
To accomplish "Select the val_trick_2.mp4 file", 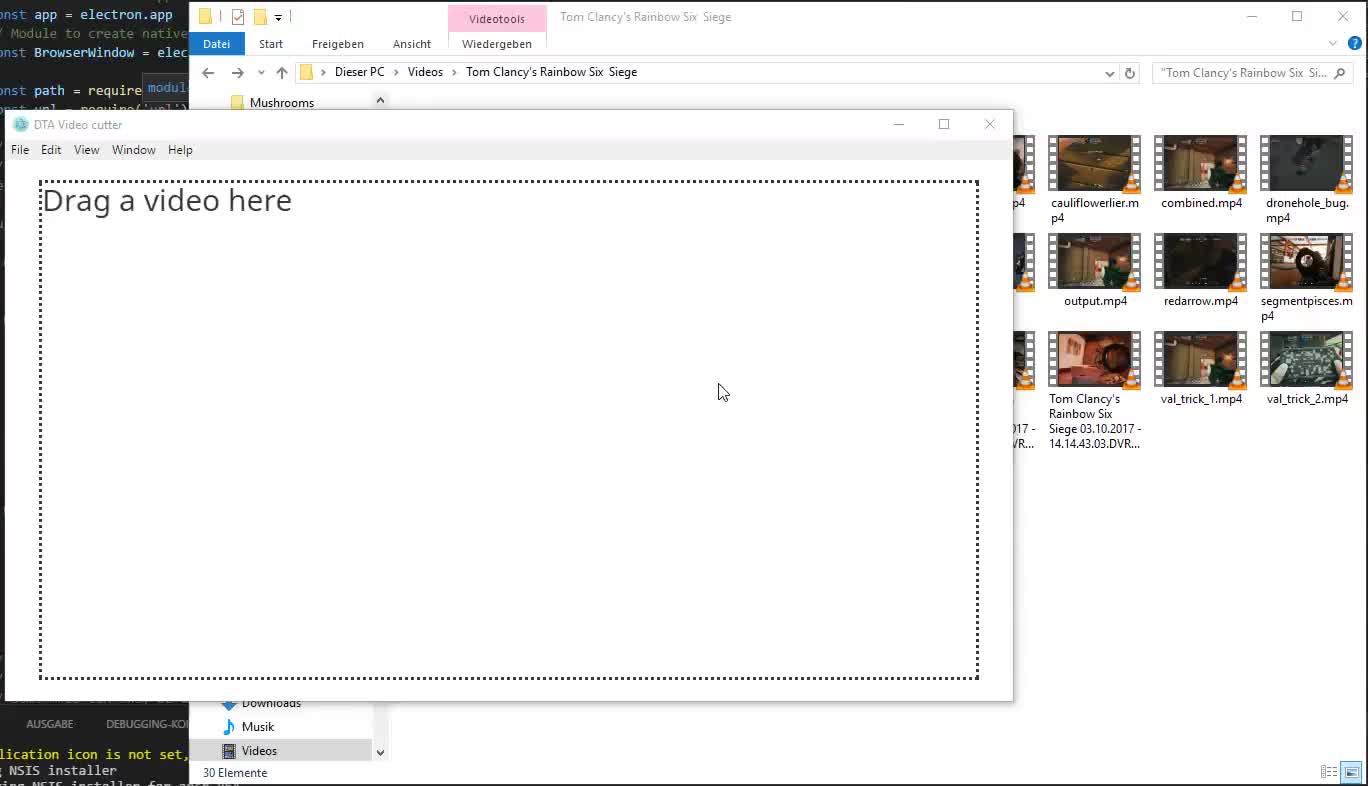I will (x=1307, y=369).
